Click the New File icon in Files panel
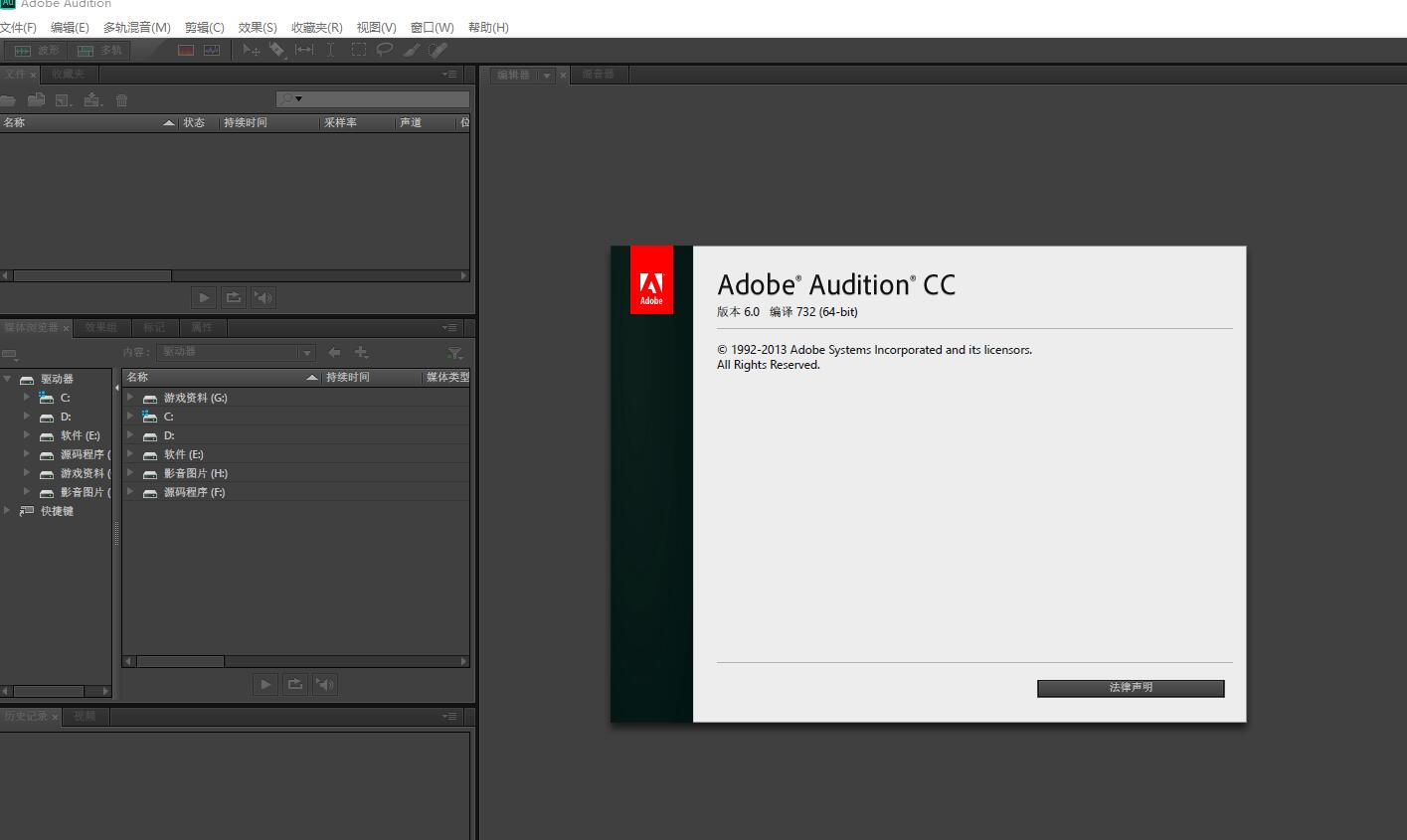This screenshot has width=1407, height=840. pyautogui.click(x=63, y=99)
